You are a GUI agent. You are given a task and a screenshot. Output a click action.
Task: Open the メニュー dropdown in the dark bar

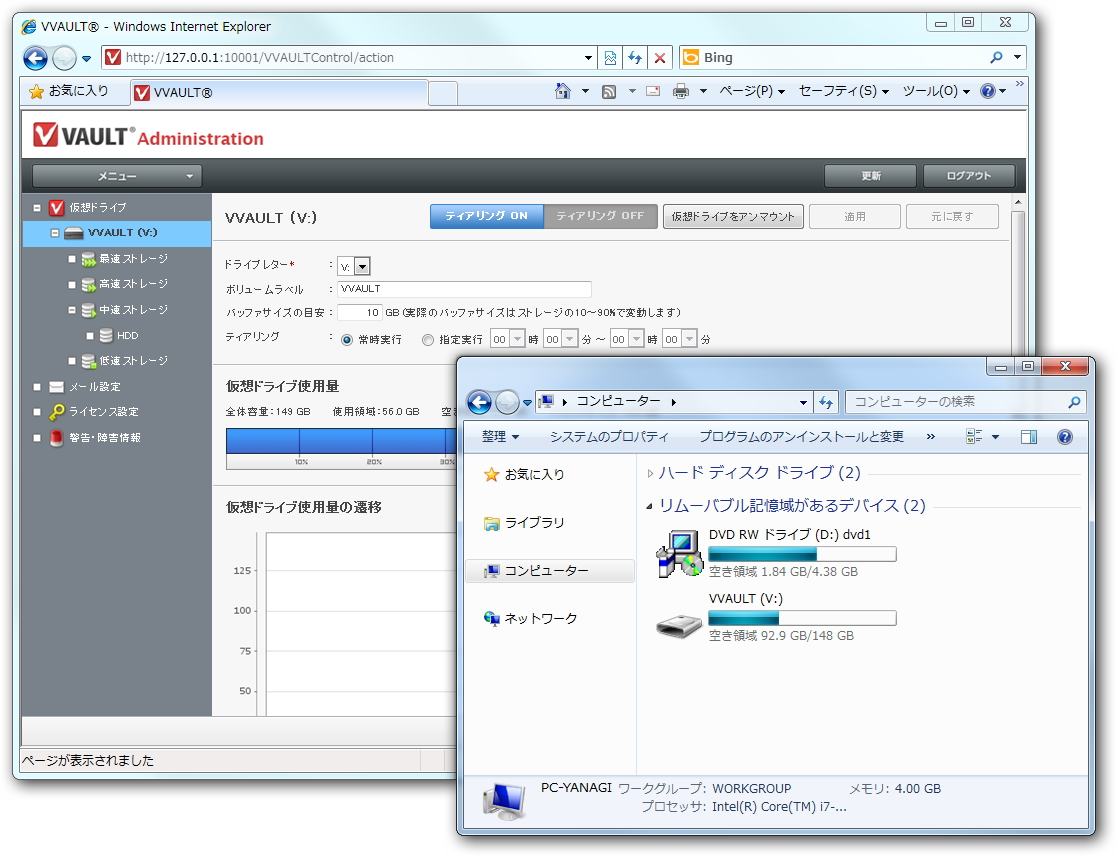[x=117, y=176]
